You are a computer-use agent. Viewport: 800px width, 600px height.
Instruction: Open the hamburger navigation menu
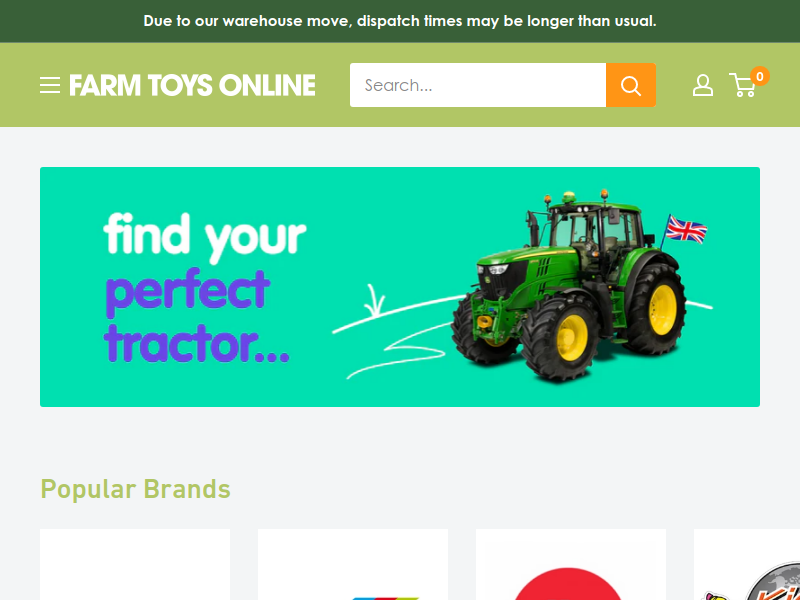[49, 85]
